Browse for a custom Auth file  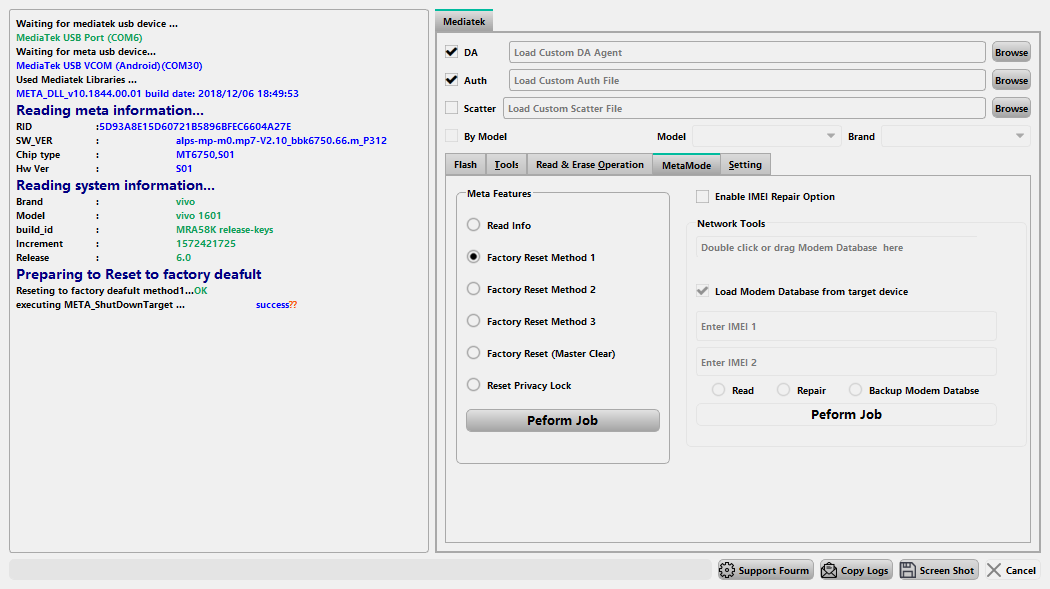[1011, 80]
